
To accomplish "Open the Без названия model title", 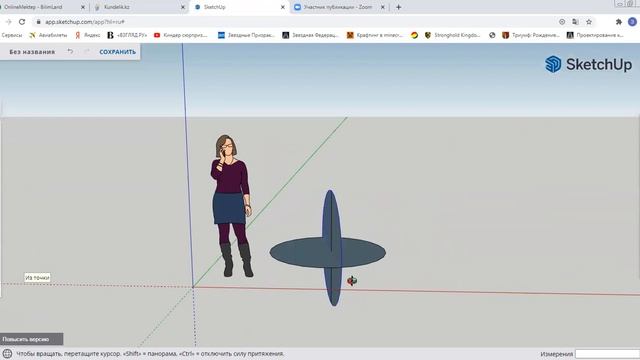I will [x=32, y=52].
